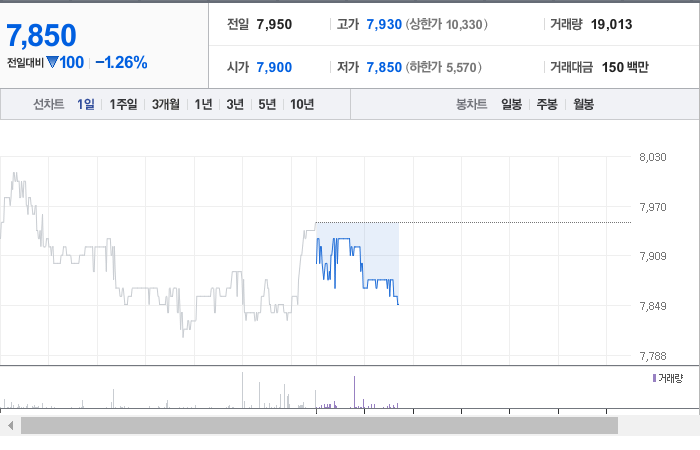Click the 상한가 10,330 text

(446, 24)
